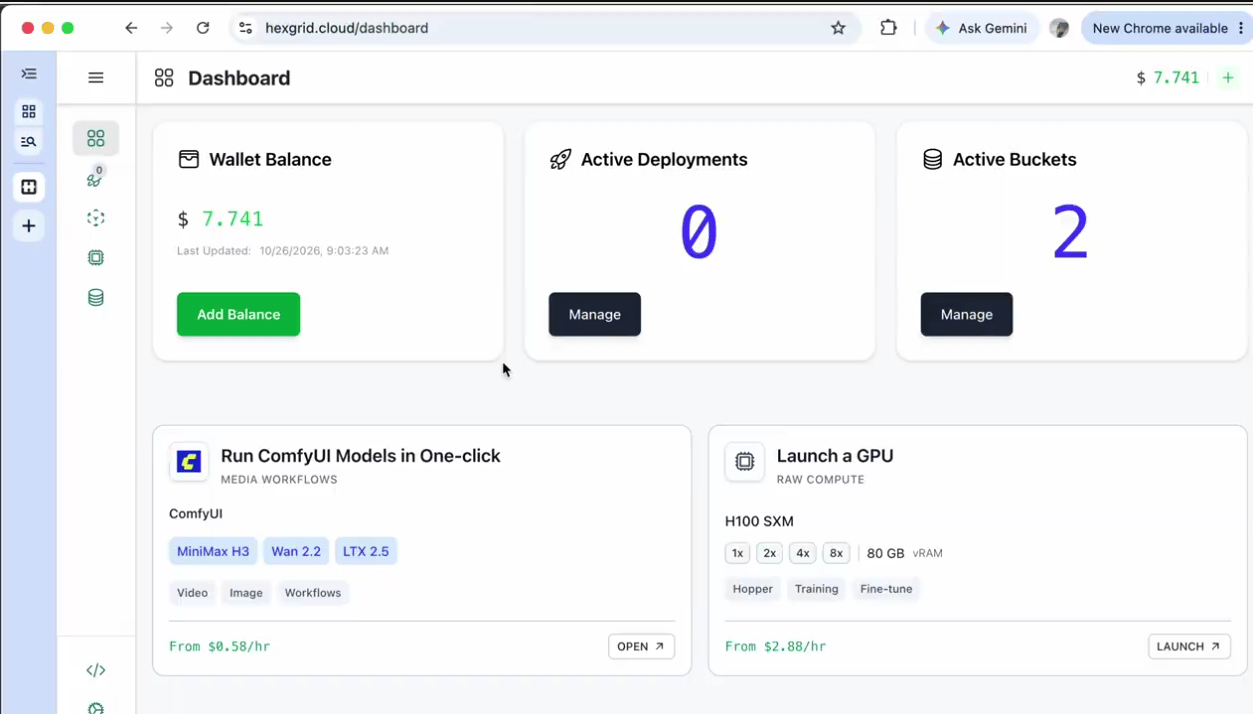
Task: Click Manage under Active Deployments
Action: click(x=595, y=314)
